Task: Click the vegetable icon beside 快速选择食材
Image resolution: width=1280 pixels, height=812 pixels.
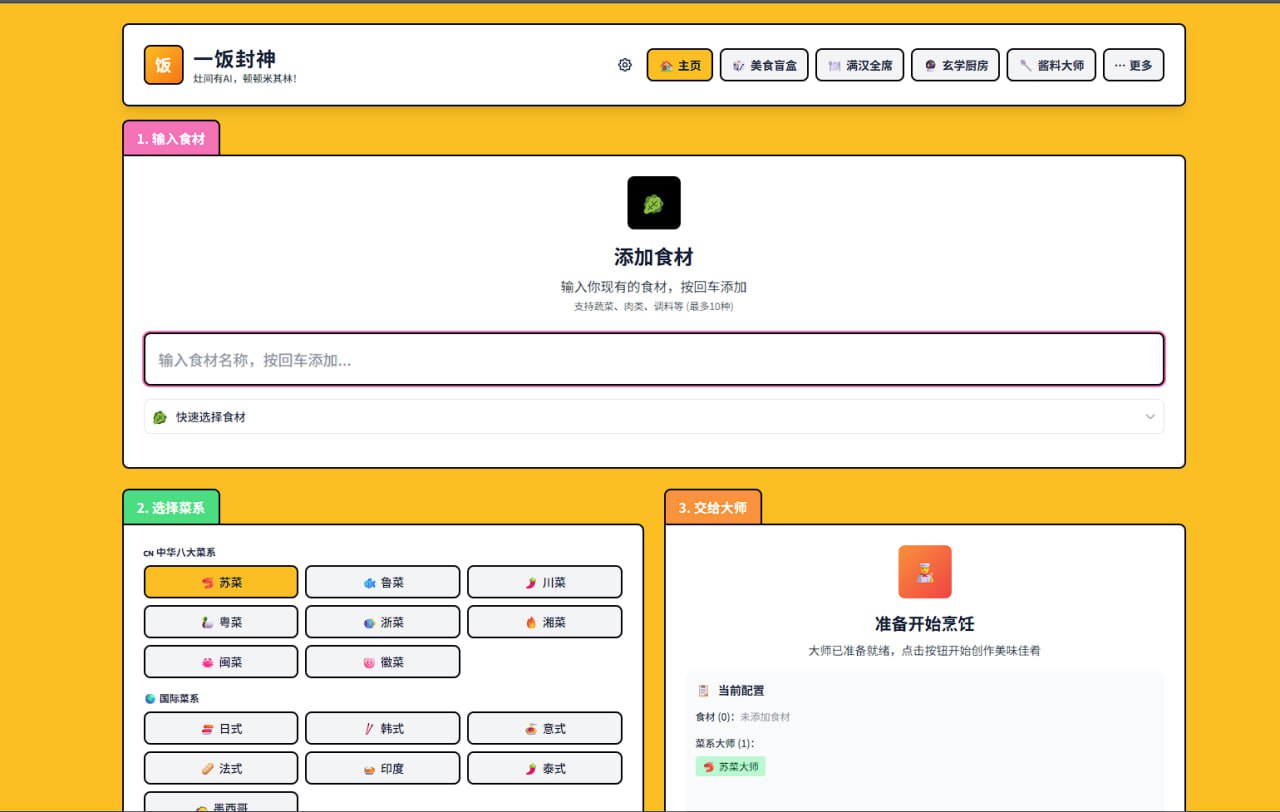Action: coord(159,417)
